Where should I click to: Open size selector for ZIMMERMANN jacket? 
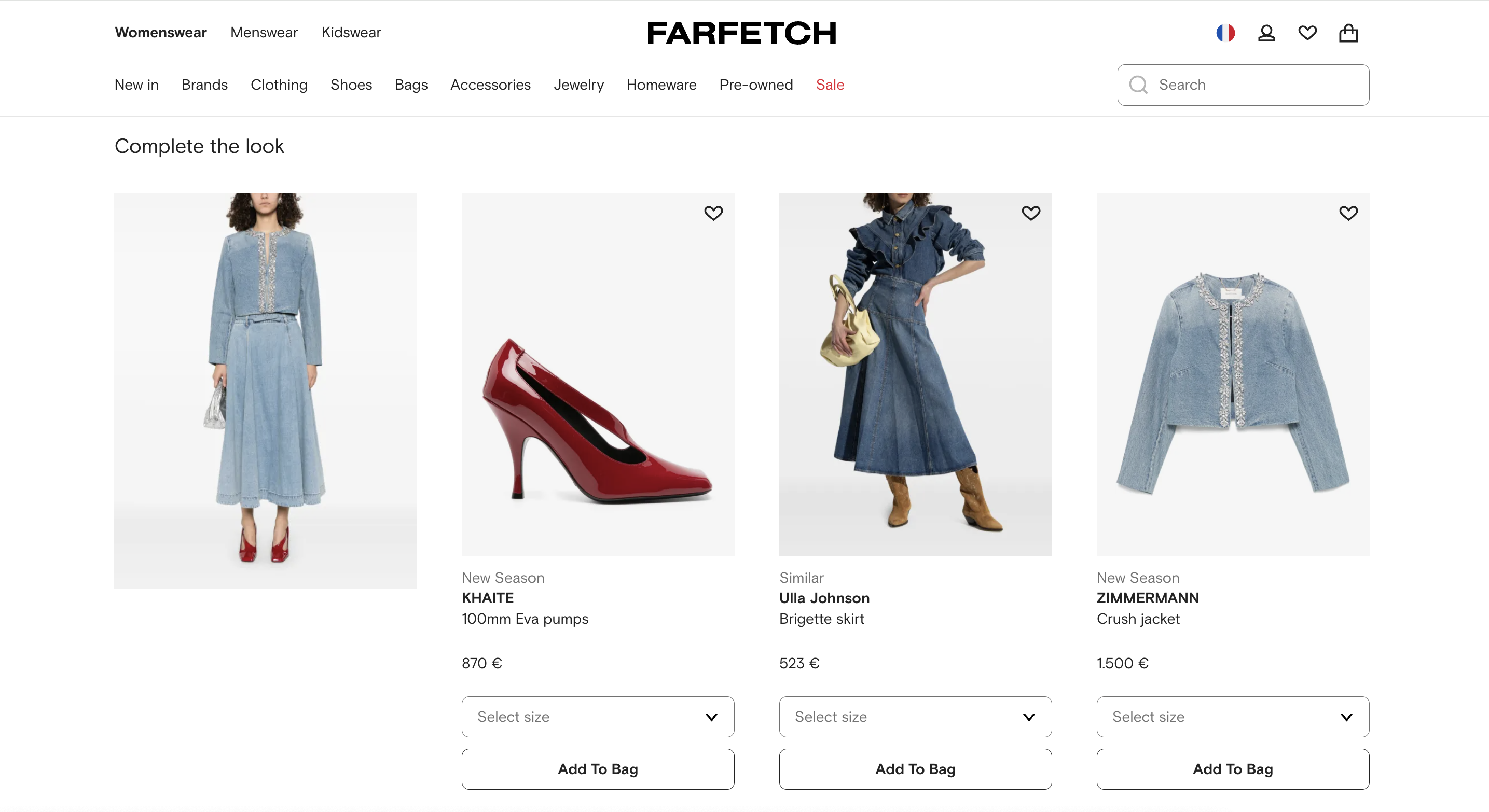[1232, 717]
